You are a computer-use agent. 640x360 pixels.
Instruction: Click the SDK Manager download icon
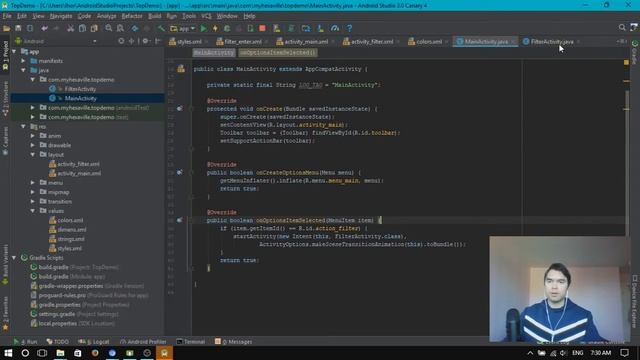320,28
